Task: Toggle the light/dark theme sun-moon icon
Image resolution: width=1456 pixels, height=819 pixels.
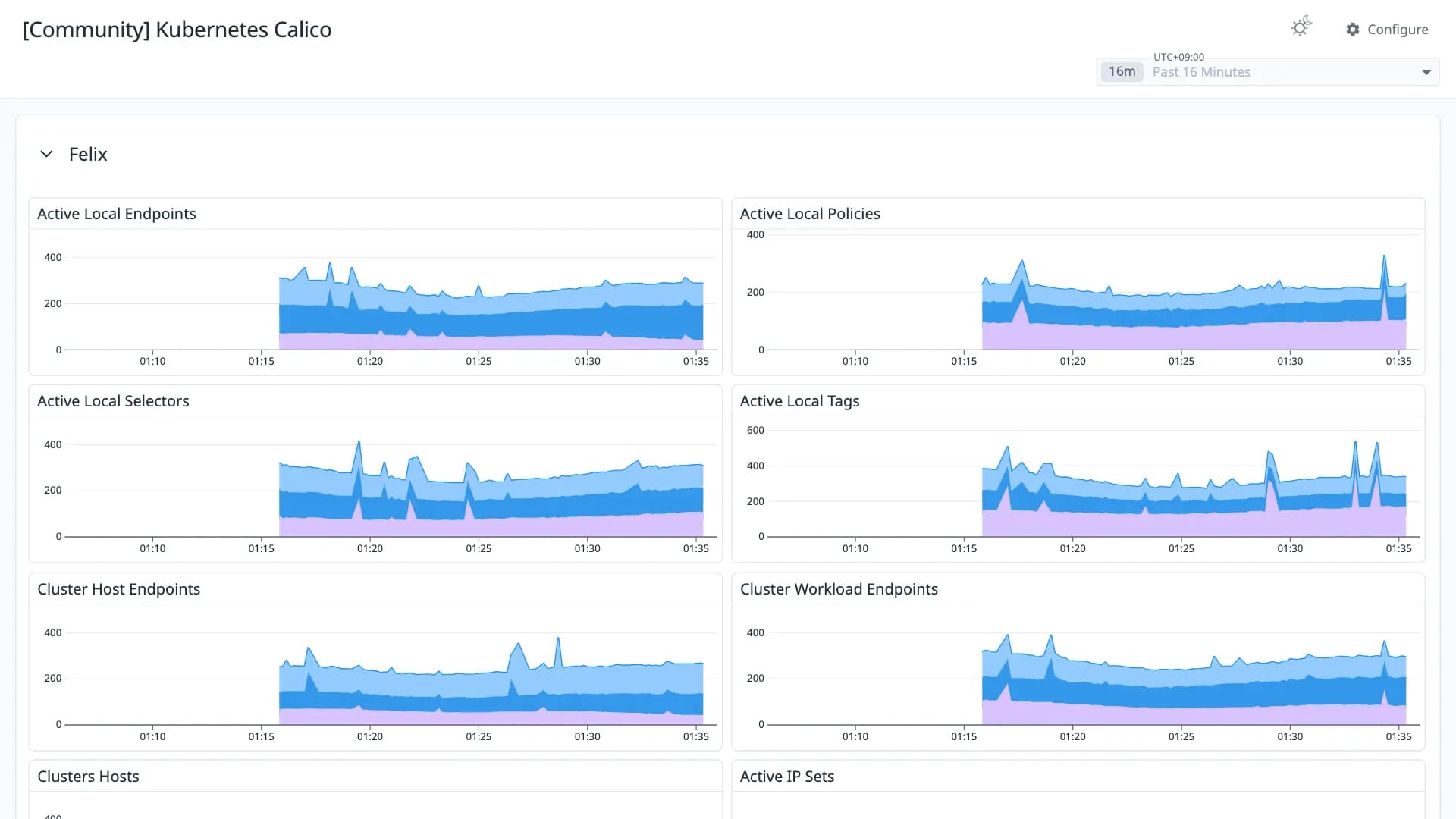Action: 1301,27
